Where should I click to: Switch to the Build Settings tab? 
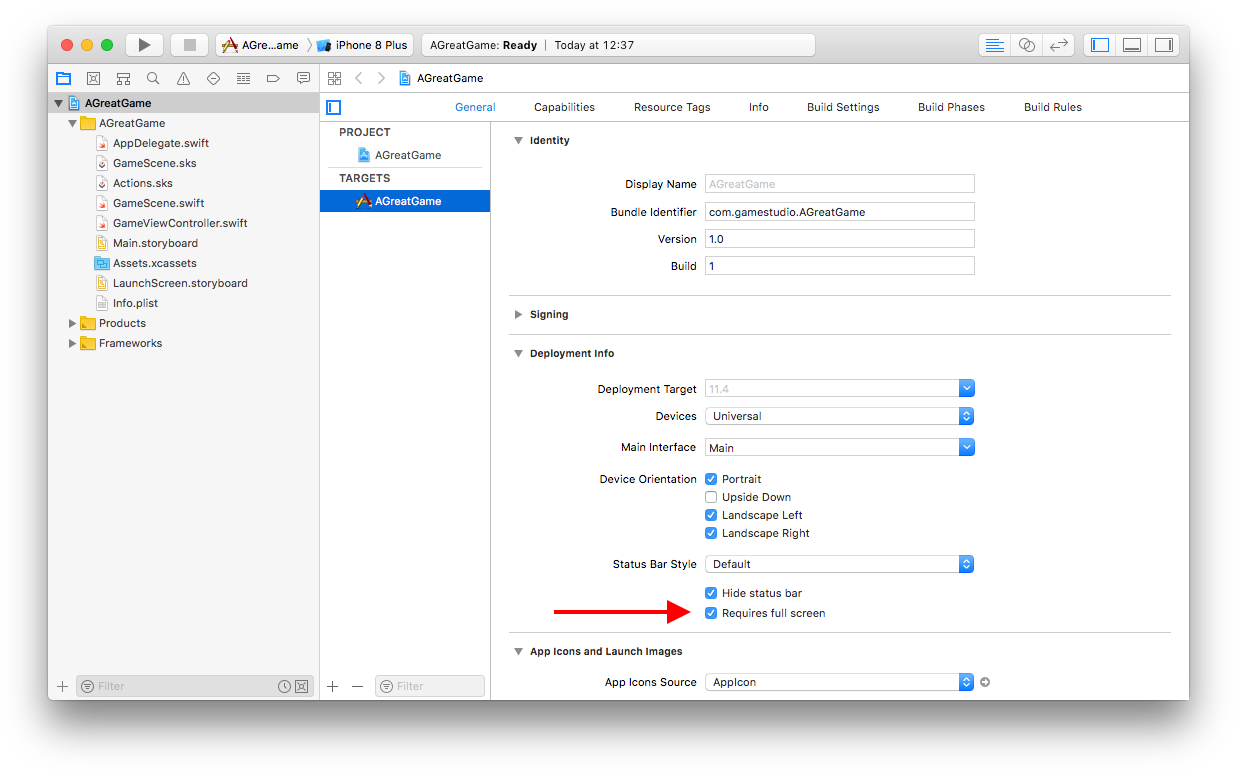pos(843,107)
